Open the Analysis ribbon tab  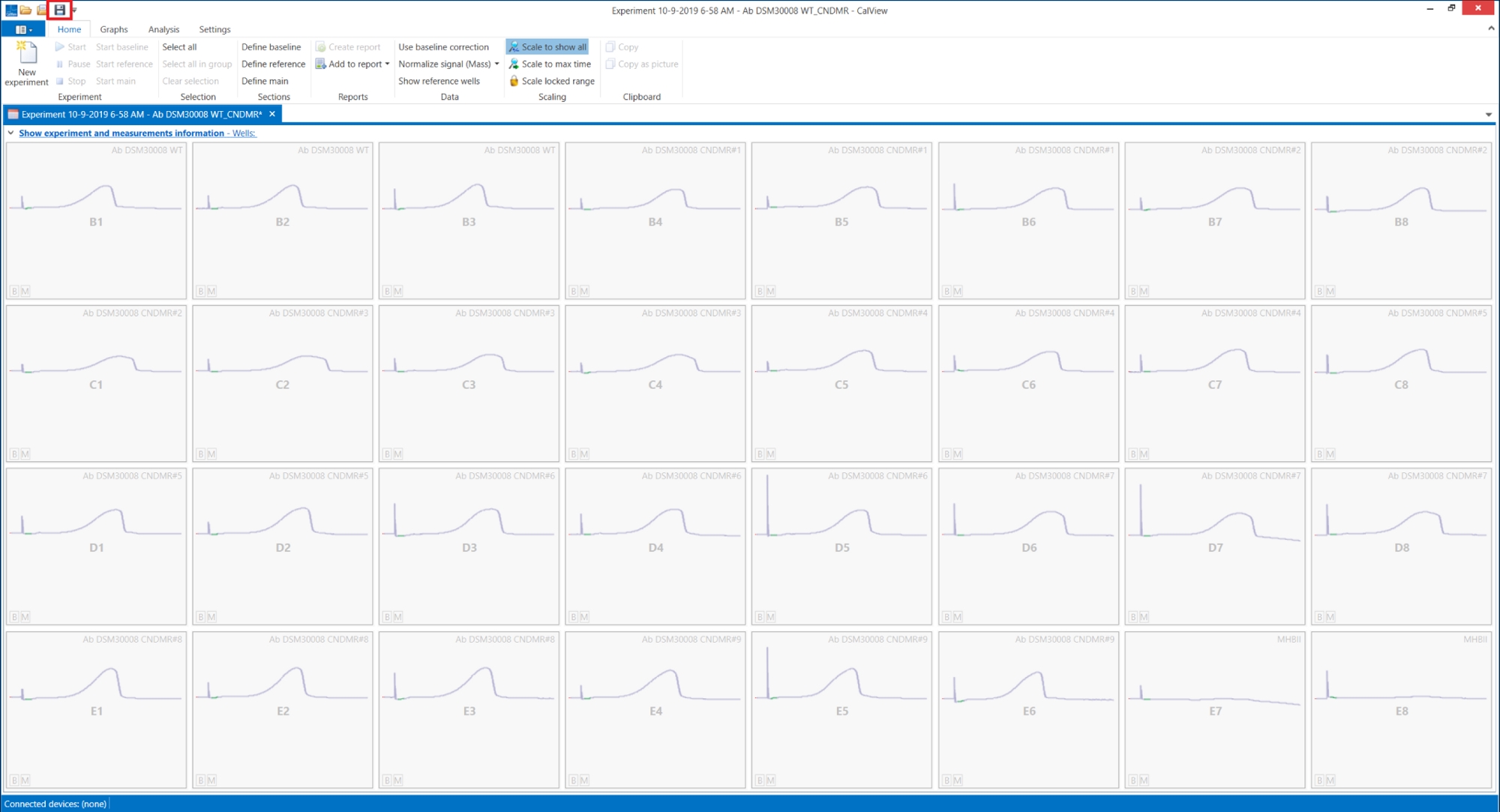pyautogui.click(x=163, y=29)
